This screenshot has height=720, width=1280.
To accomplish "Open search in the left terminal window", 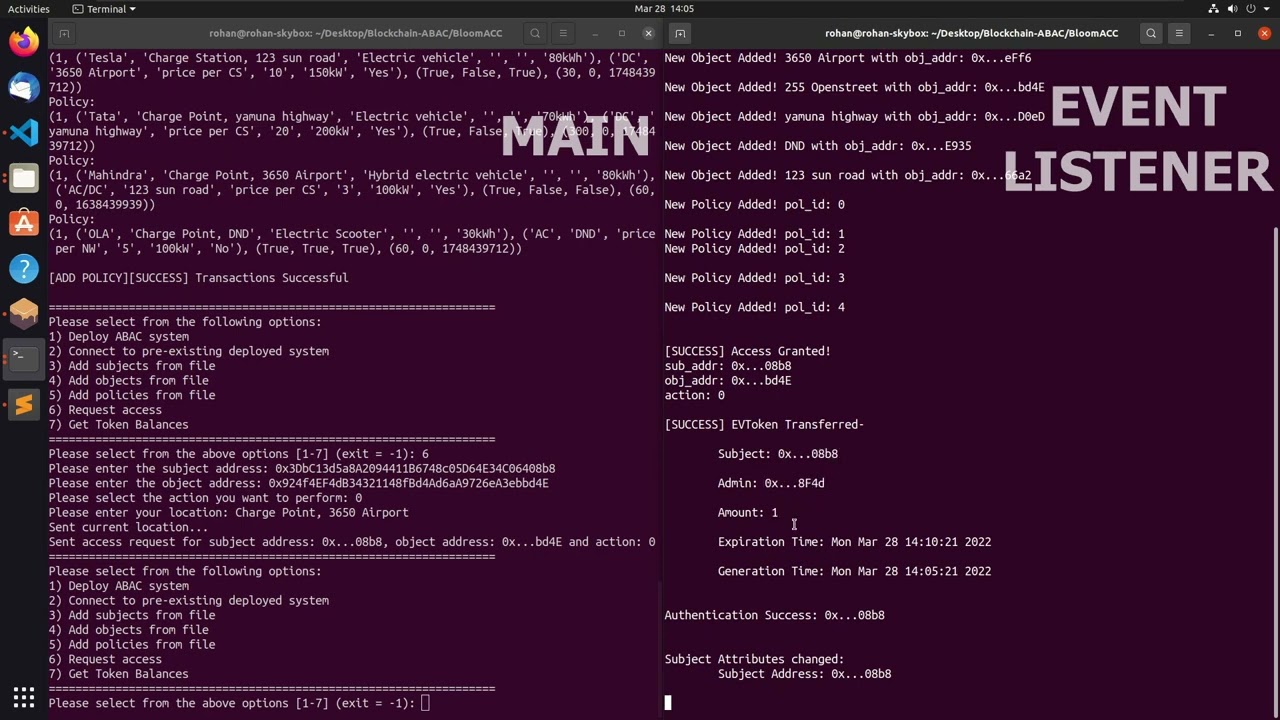I will coord(535,33).
